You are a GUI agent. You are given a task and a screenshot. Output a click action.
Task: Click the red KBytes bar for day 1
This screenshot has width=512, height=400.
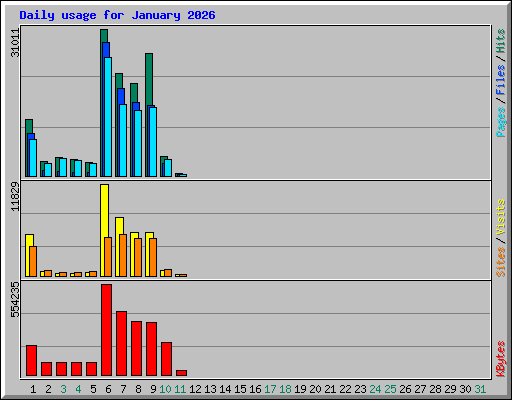point(31,361)
